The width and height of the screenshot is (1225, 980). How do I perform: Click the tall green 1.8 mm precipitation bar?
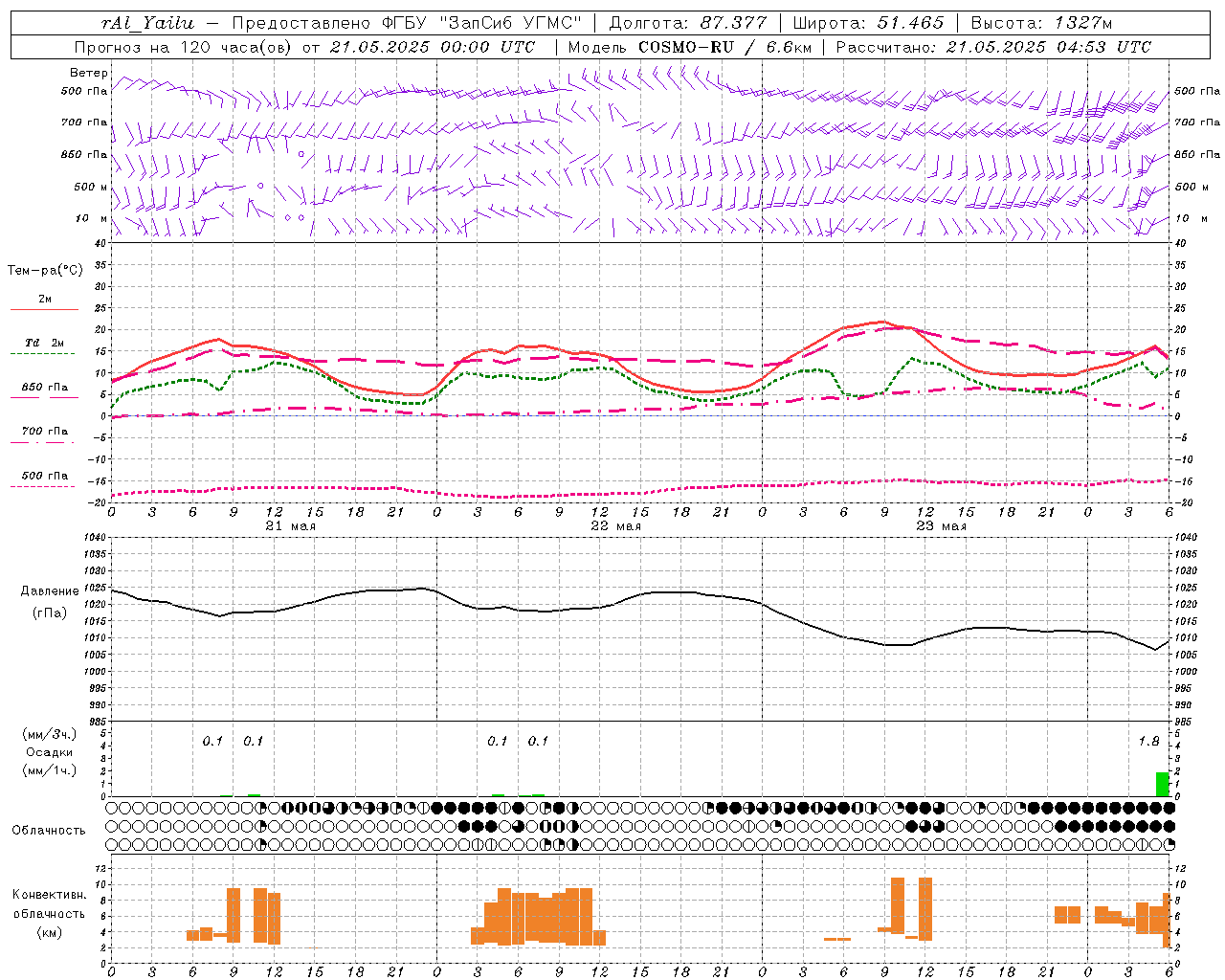1163,784
